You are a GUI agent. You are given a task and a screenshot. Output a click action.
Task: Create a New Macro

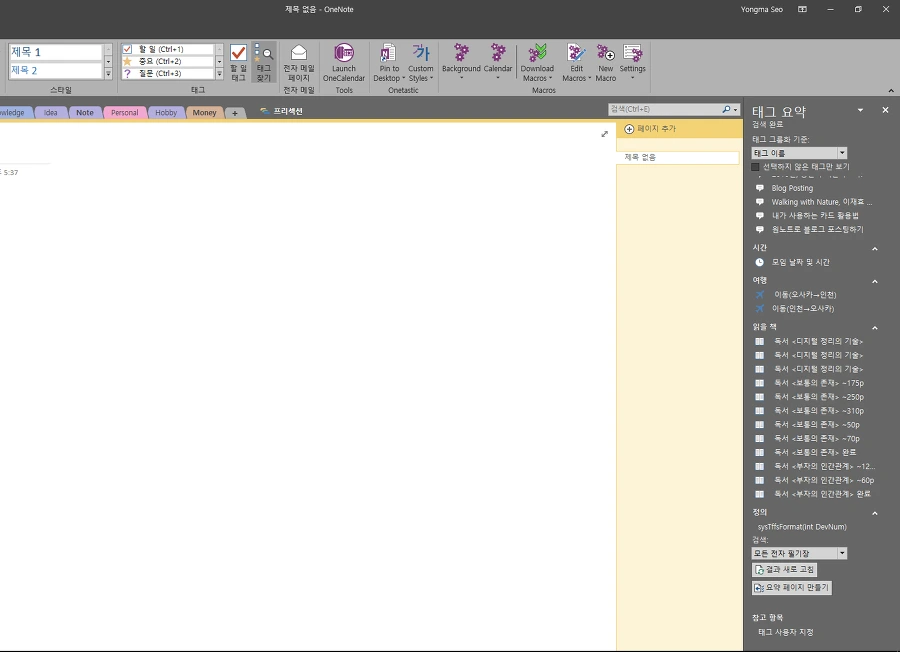(x=606, y=63)
